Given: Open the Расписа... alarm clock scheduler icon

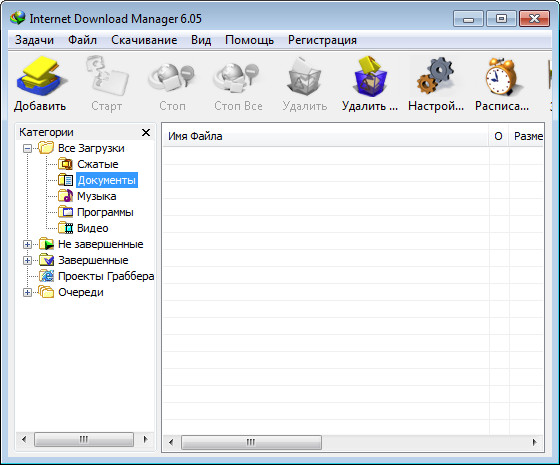Looking at the screenshot, I should 501,76.
